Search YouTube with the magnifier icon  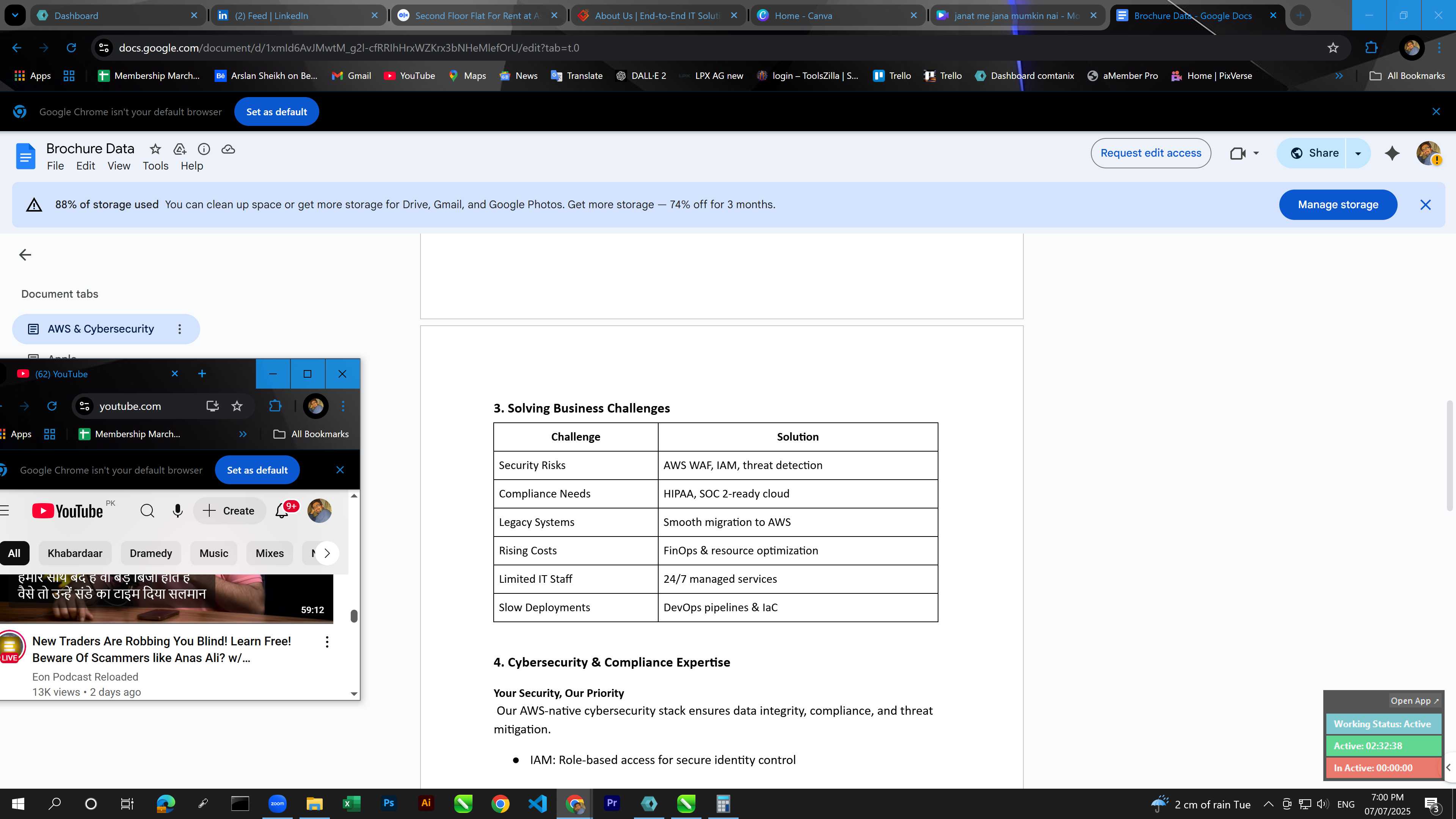[147, 511]
